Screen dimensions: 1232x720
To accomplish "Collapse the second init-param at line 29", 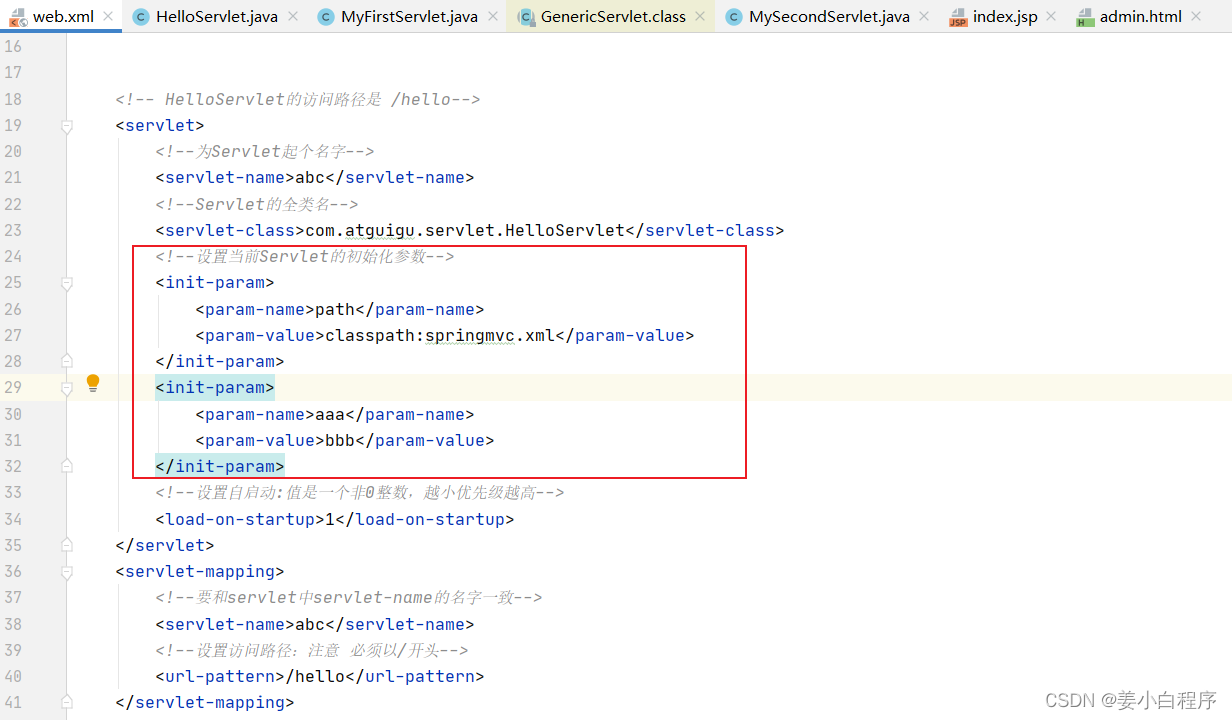I will [66, 387].
